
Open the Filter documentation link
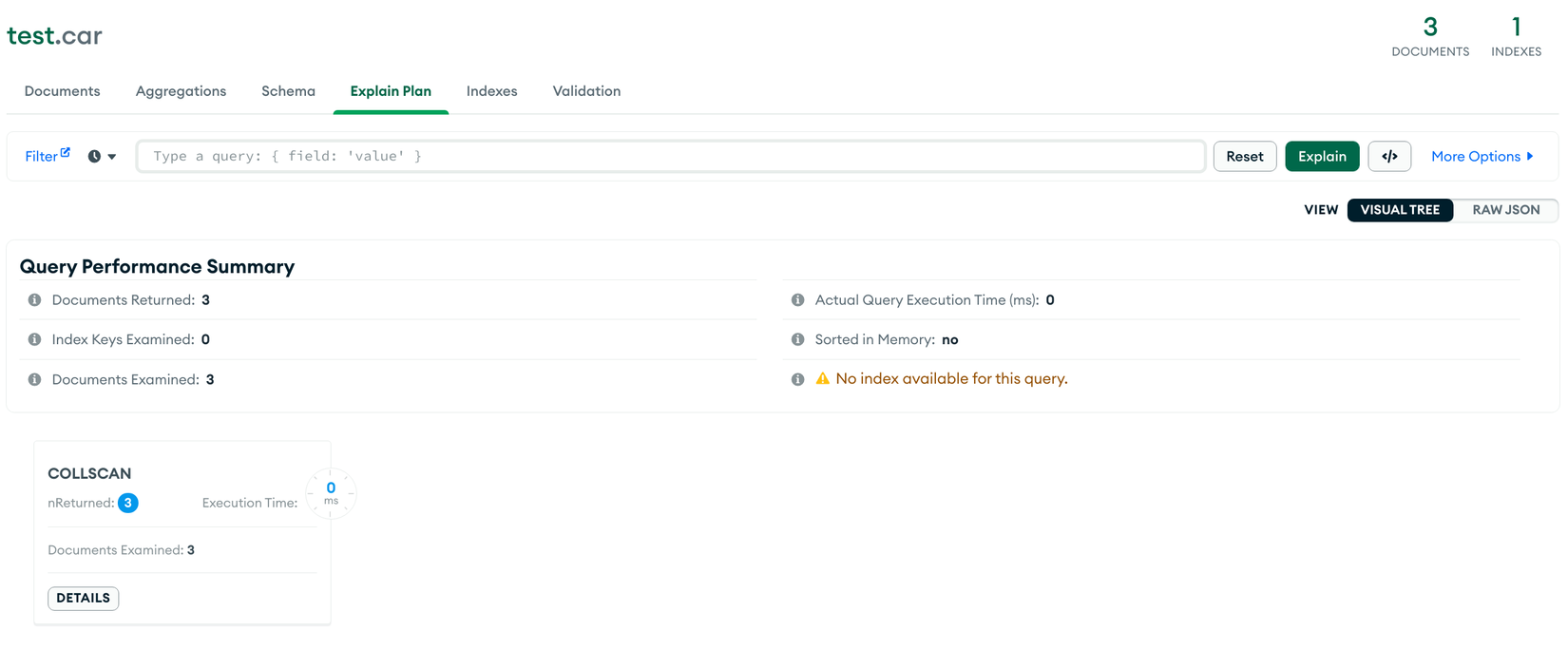tap(47, 156)
